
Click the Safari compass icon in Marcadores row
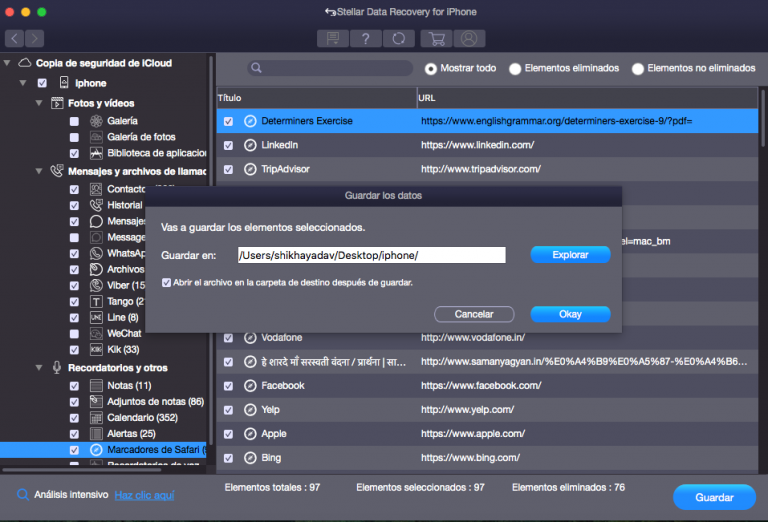pyautogui.click(x=96, y=450)
